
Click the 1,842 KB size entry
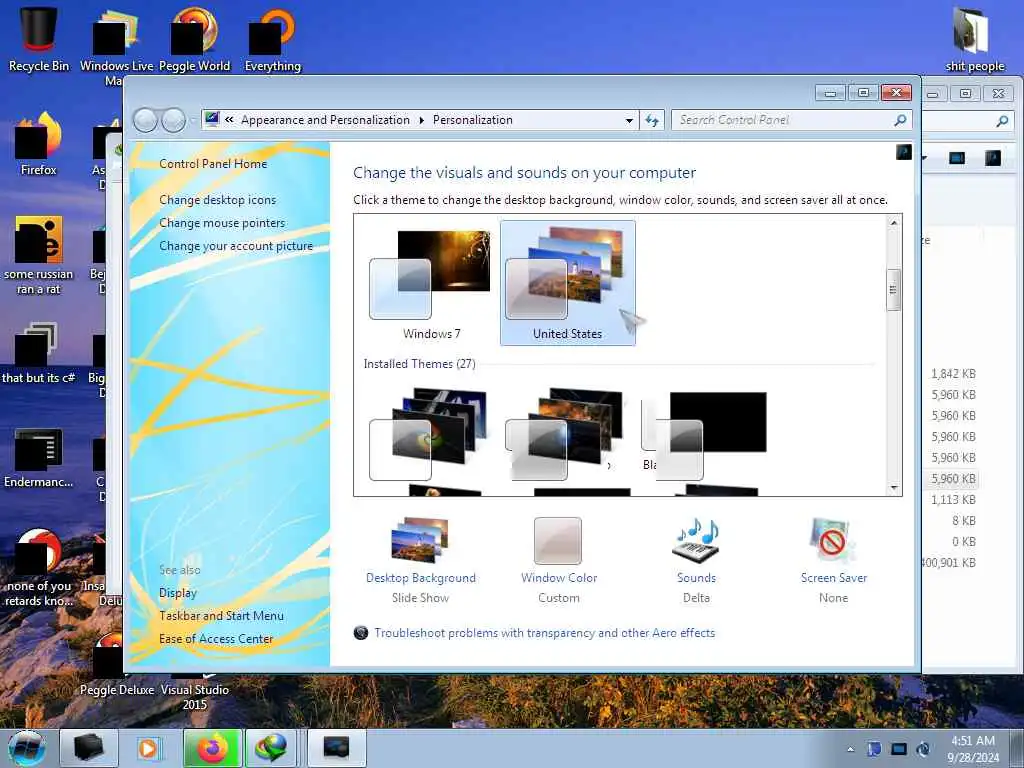[x=953, y=374]
